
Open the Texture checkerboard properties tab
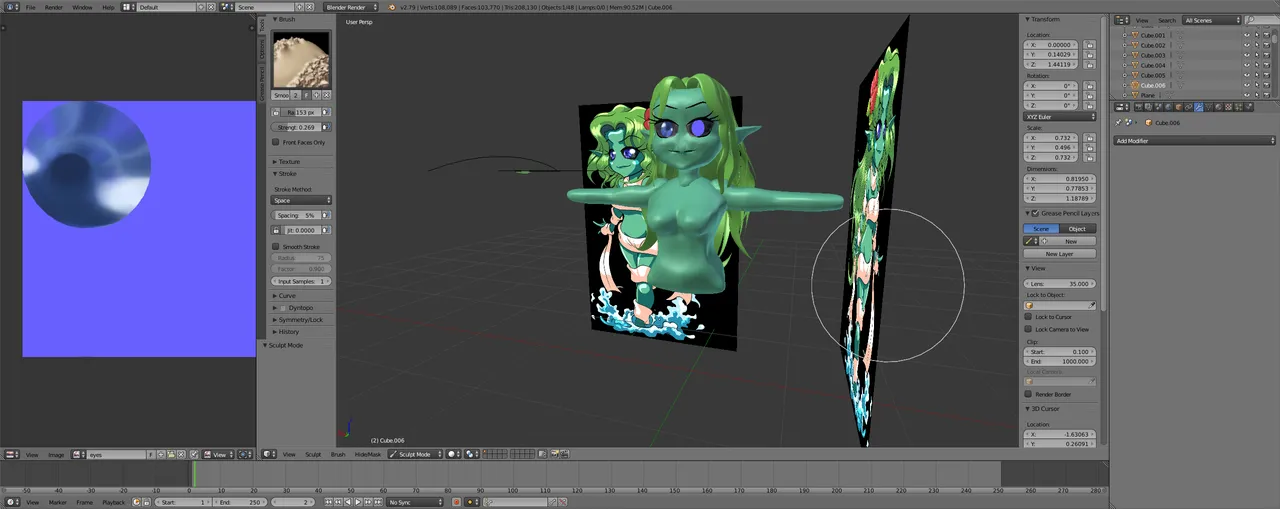tap(1228, 107)
